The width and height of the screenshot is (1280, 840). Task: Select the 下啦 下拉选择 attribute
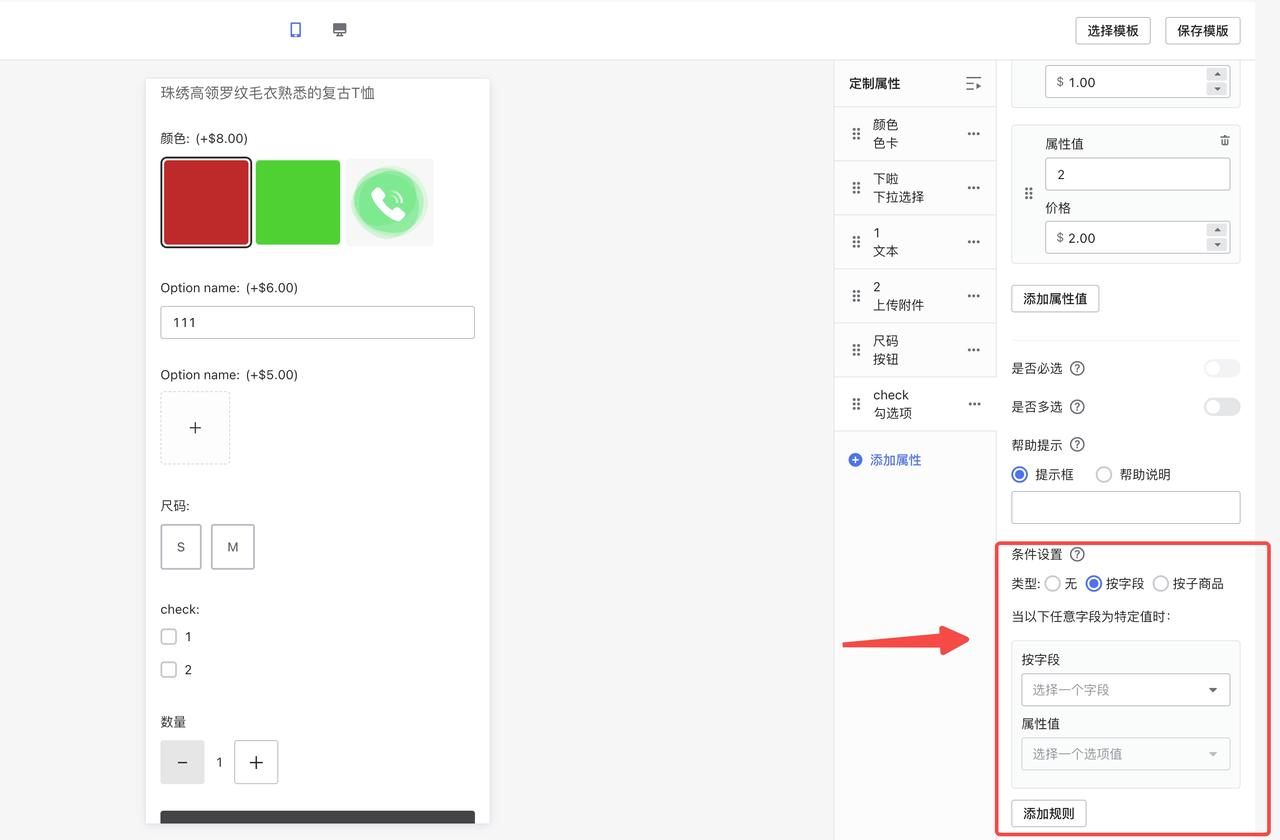[x=915, y=188]
